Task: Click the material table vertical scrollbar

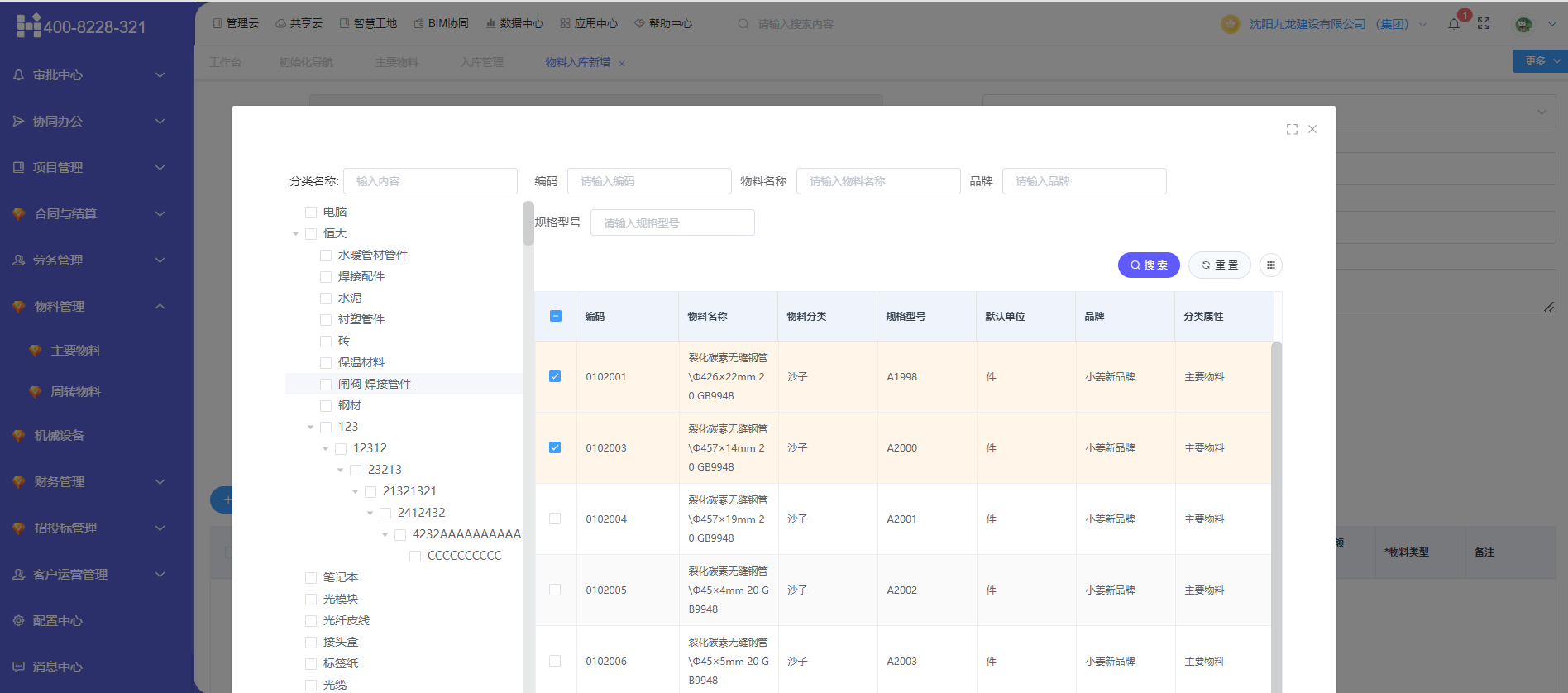Action: click(1276, 517)
